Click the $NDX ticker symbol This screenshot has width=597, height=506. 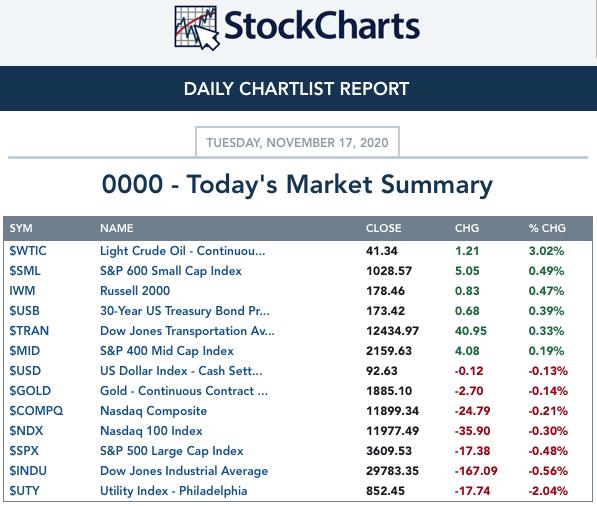tap(26, 431)
